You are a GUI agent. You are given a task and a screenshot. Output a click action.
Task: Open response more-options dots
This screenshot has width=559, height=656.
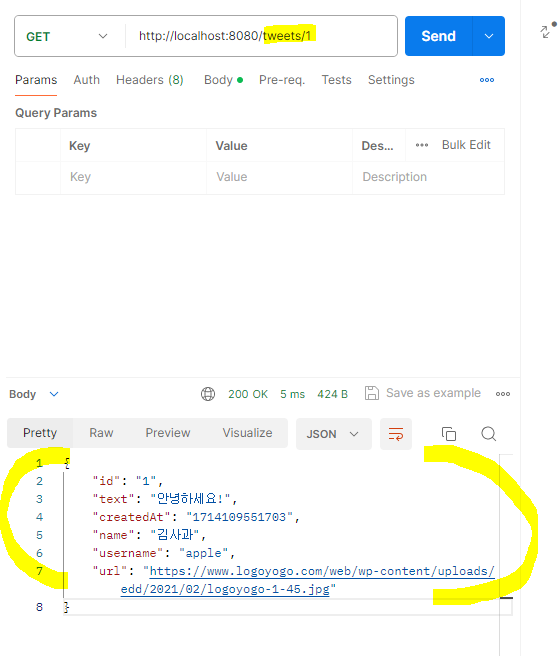[503, 394]
